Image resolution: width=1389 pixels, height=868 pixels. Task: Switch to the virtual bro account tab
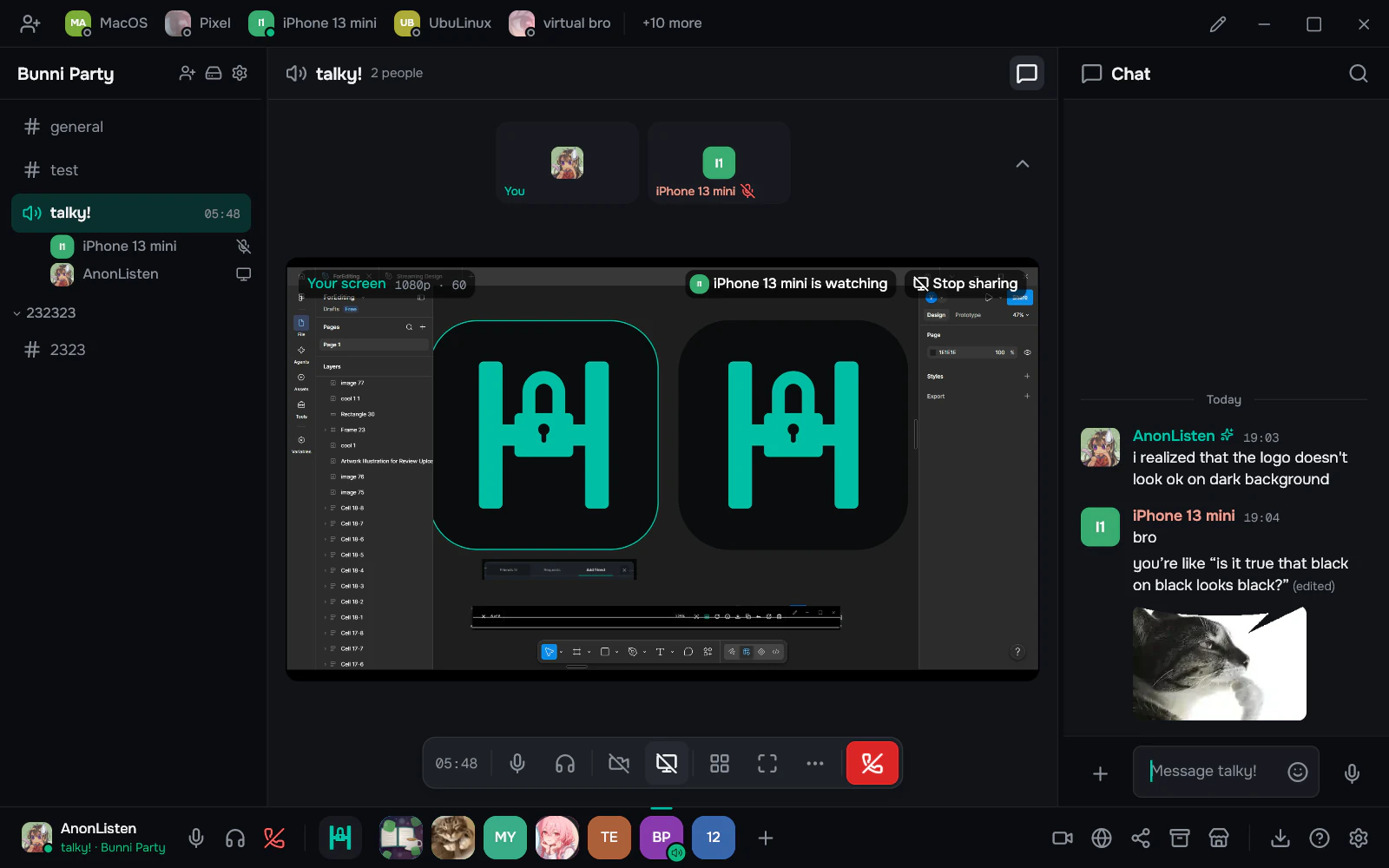pyautogui.click(x=560, y=23)
